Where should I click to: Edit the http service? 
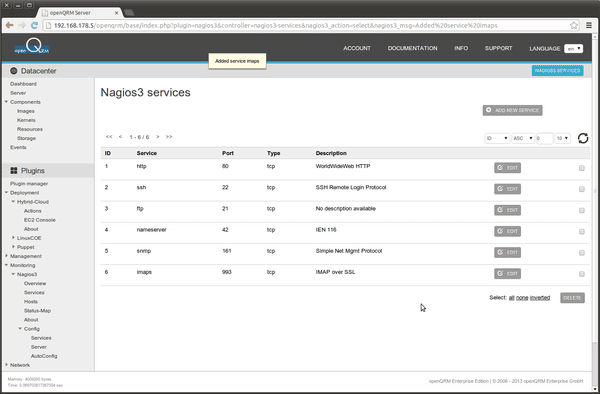pos(507,168)
